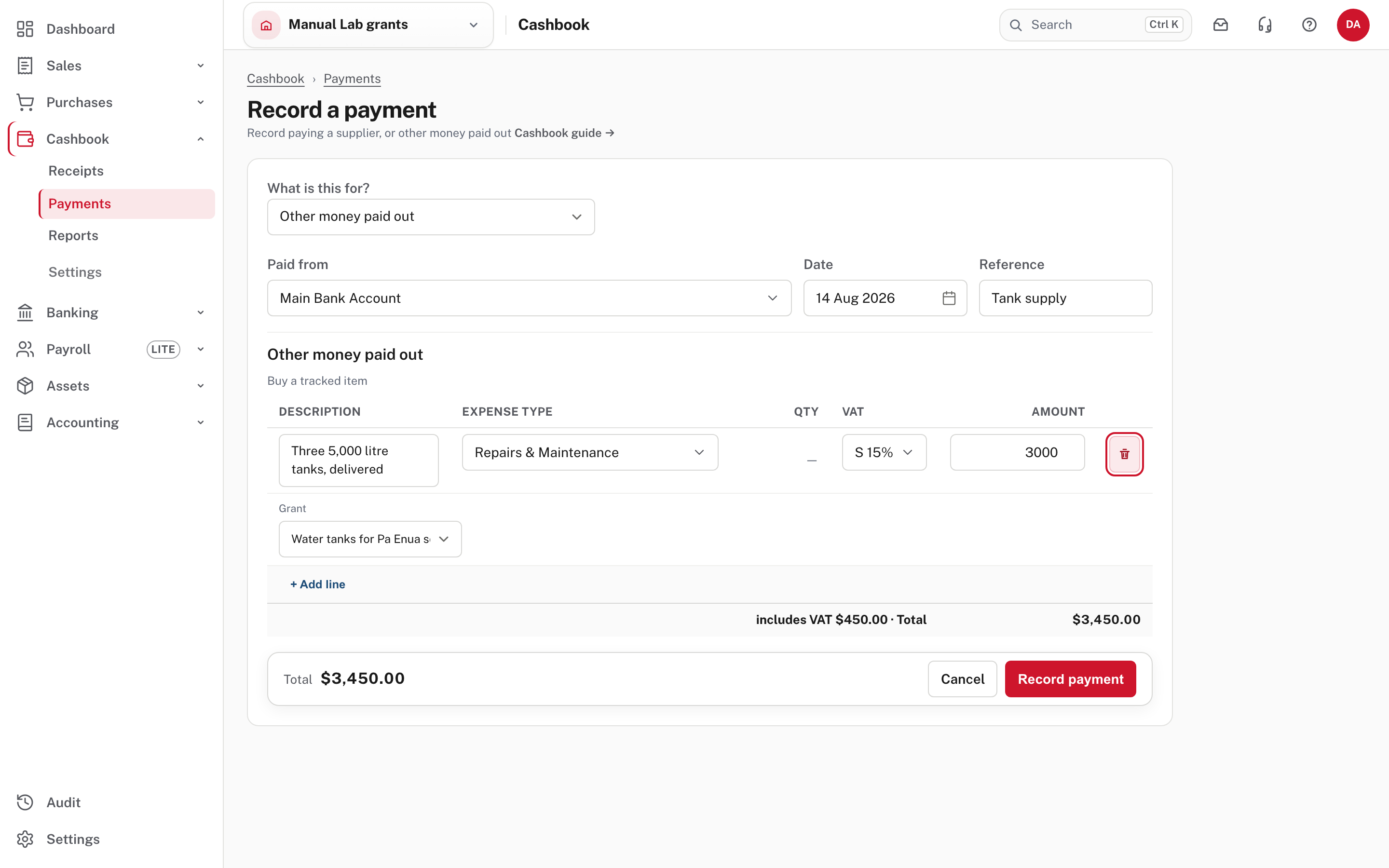Click the + Add line link
The width and height of the screenshot is (1389, 868).
317,584
